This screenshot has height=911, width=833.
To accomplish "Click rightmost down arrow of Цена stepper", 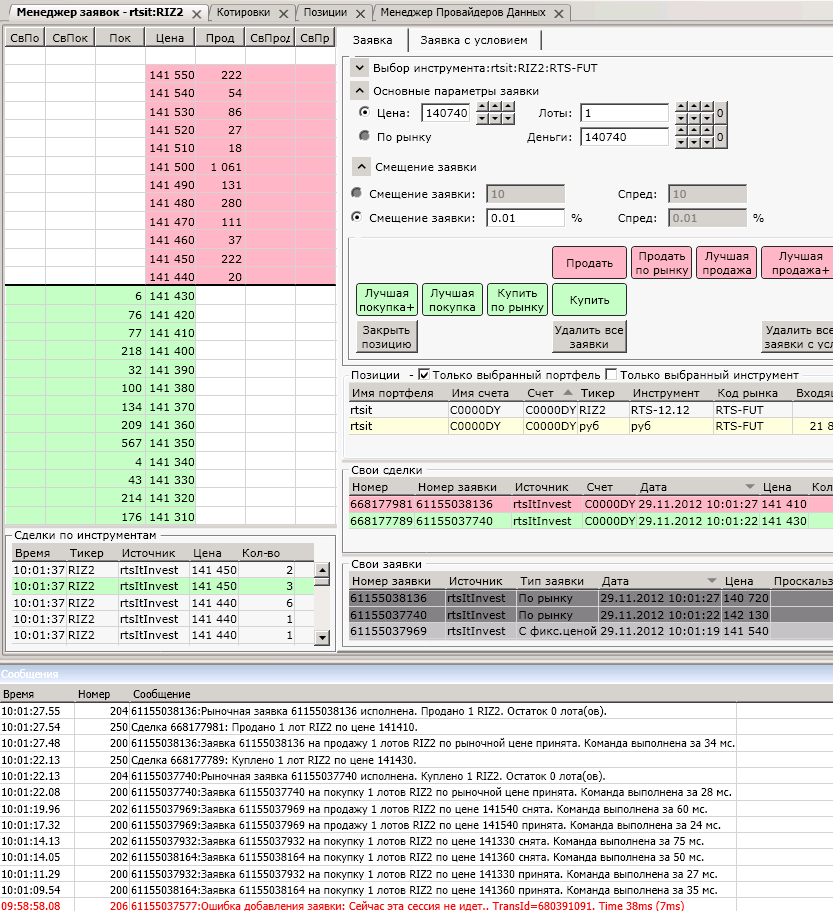I will pyautogui.click(x=508, y=119).
